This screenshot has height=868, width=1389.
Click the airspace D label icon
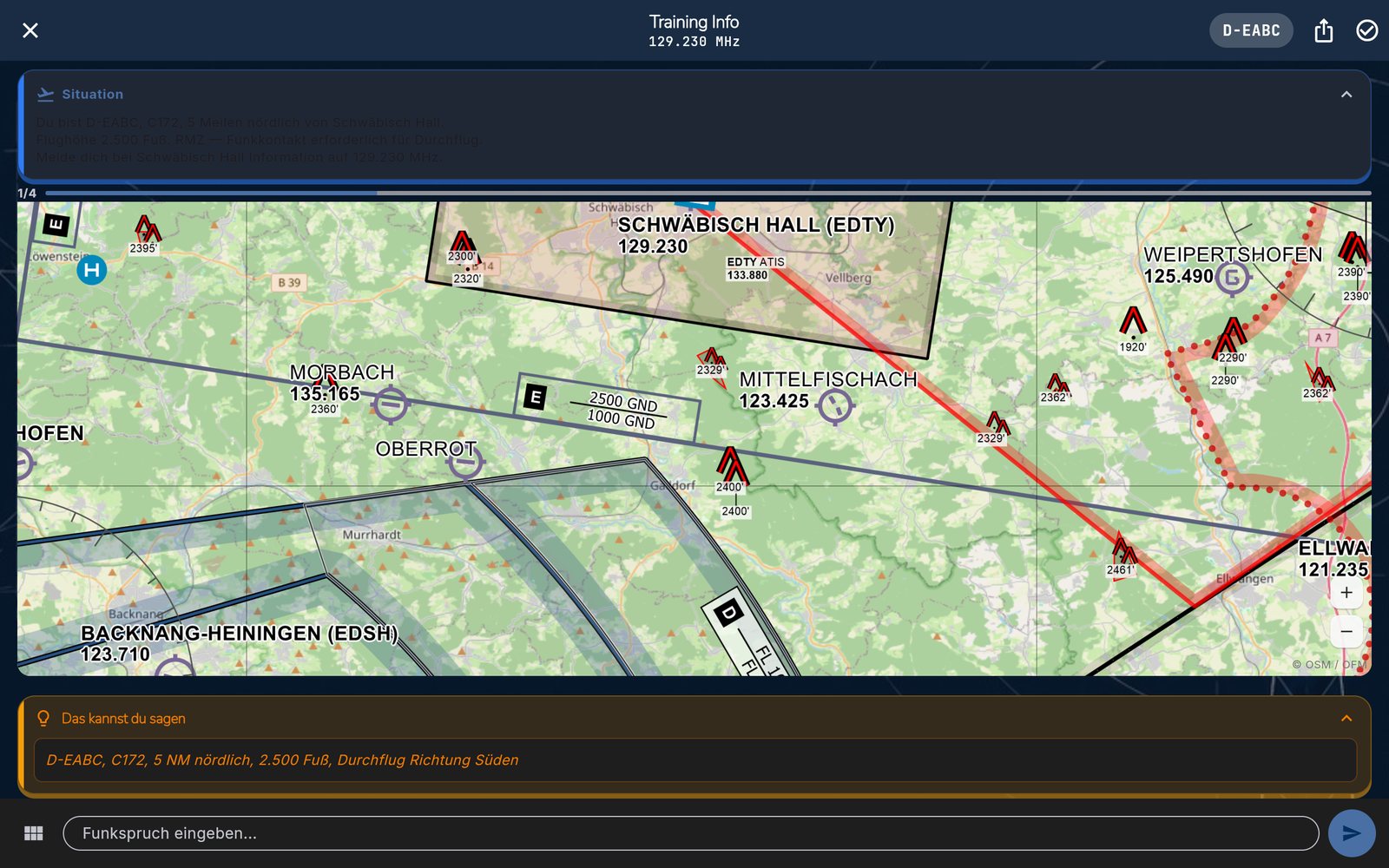click(728, 615)
